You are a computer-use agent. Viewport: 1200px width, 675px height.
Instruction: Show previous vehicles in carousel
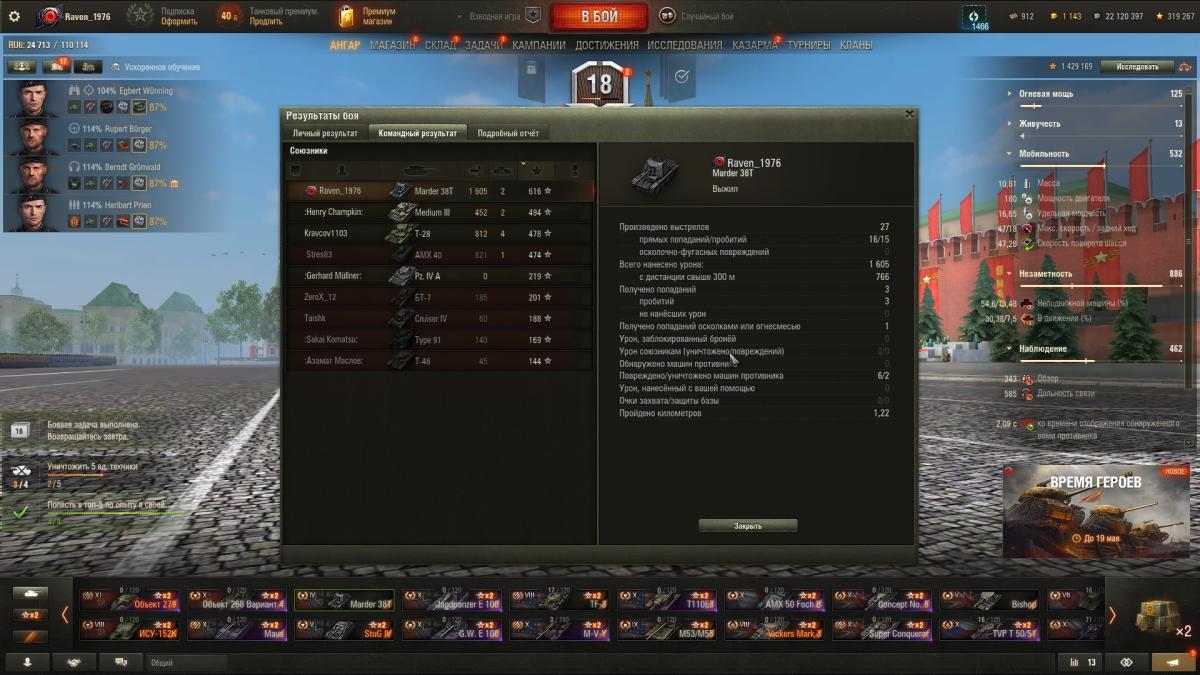click(65, 615)
